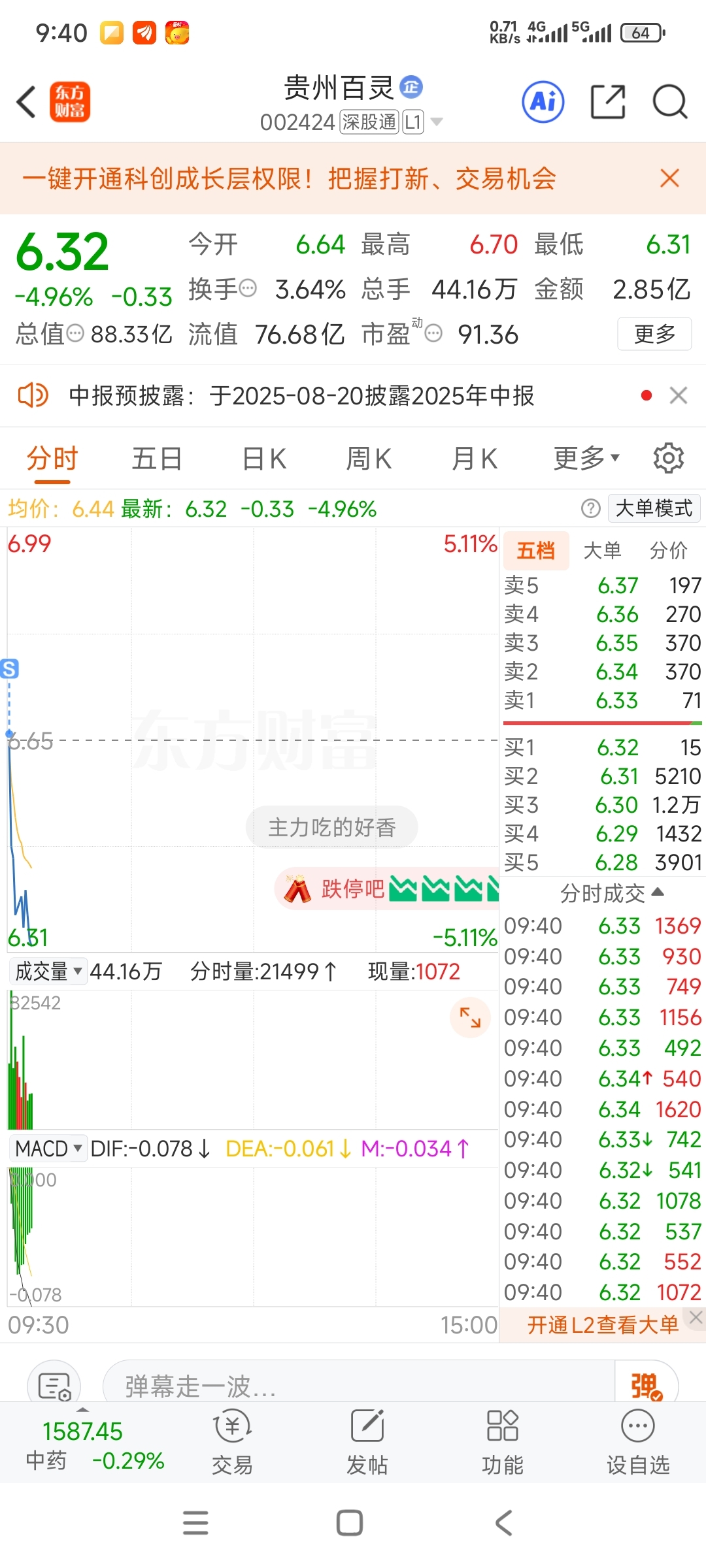The height and width of the screenshot is (1568, 706).
Task: Open the 东方财富 logo icon
Action: [x=70, y=102]
